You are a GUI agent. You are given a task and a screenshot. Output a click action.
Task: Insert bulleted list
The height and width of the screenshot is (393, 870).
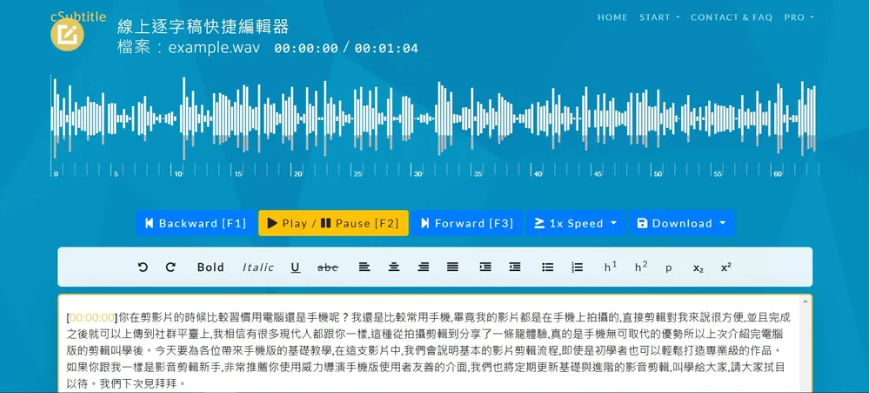(548, 267)
